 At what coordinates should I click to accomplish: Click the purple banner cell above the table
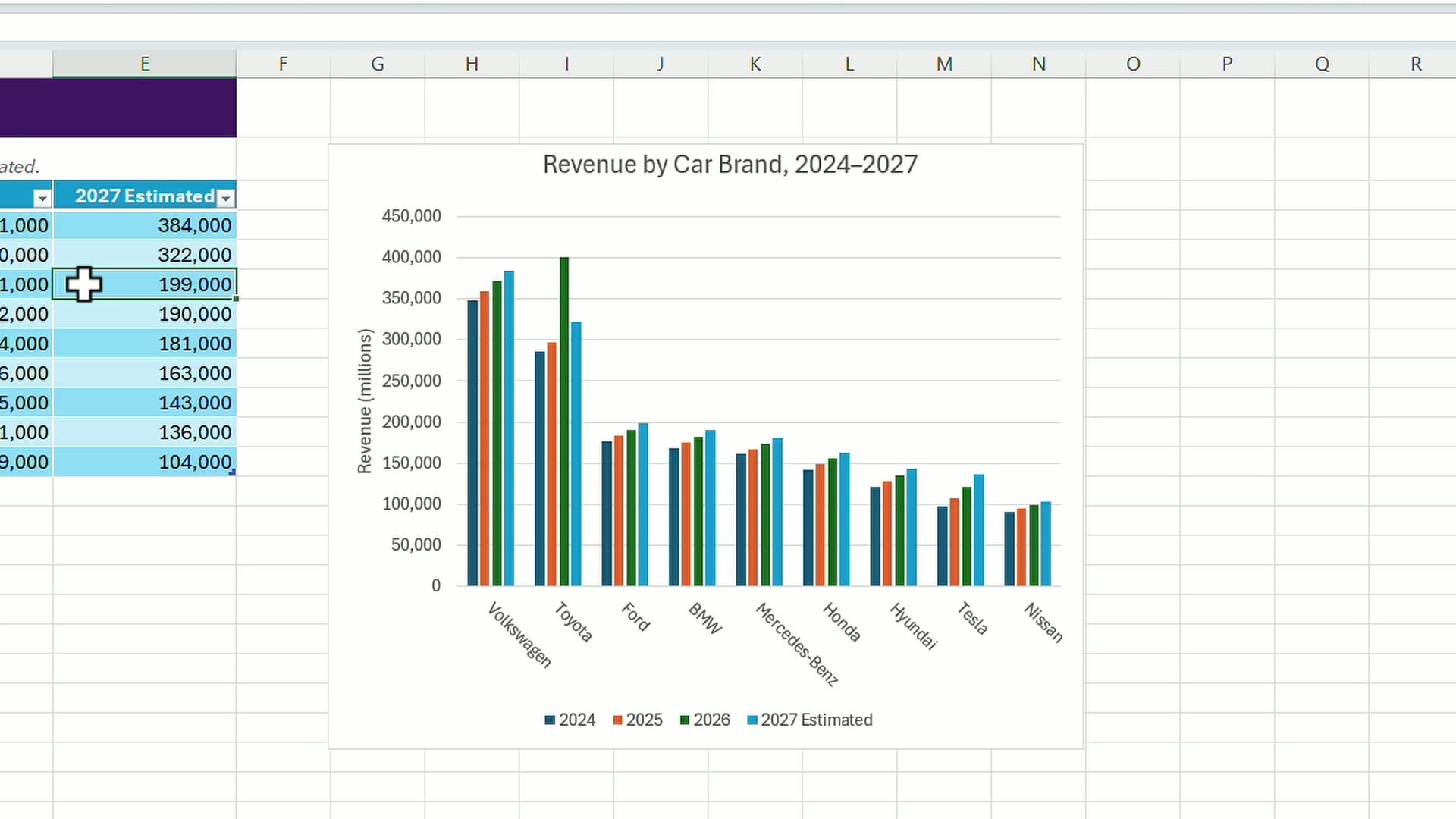coord(118,108)
